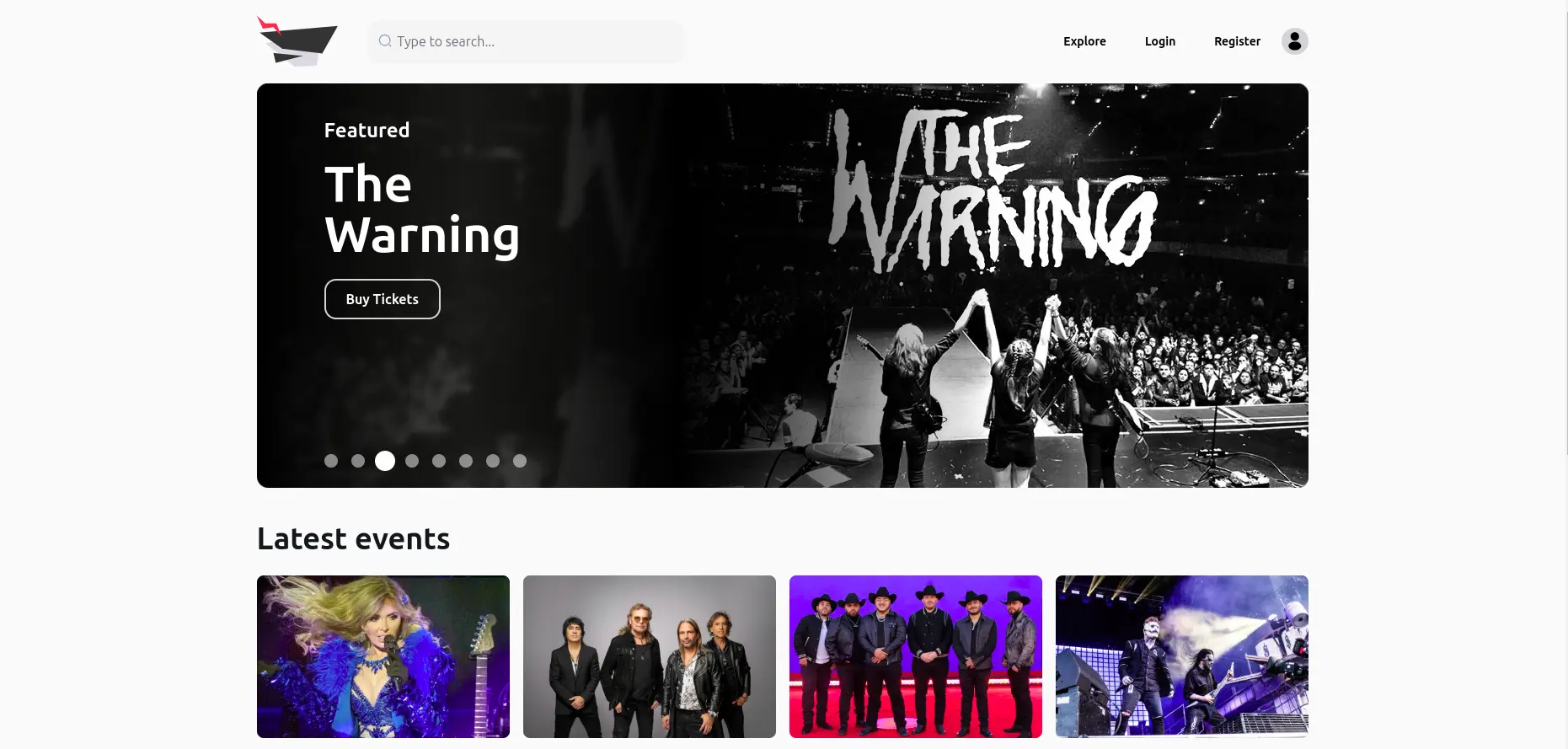Viewport: 1568px width, 749px height.
Task: Select the seventh carousel slide dot
Action: 493,461
